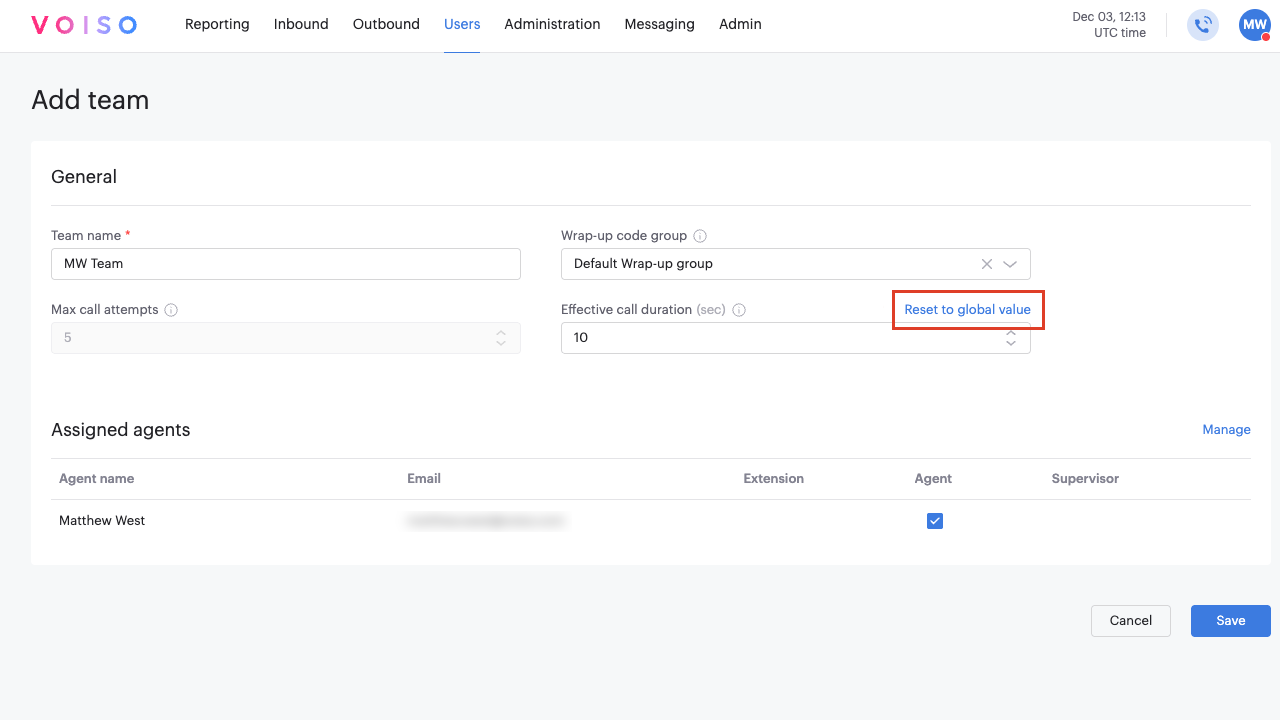
Task: Click the Team name input field
Action: coord(285,264)
